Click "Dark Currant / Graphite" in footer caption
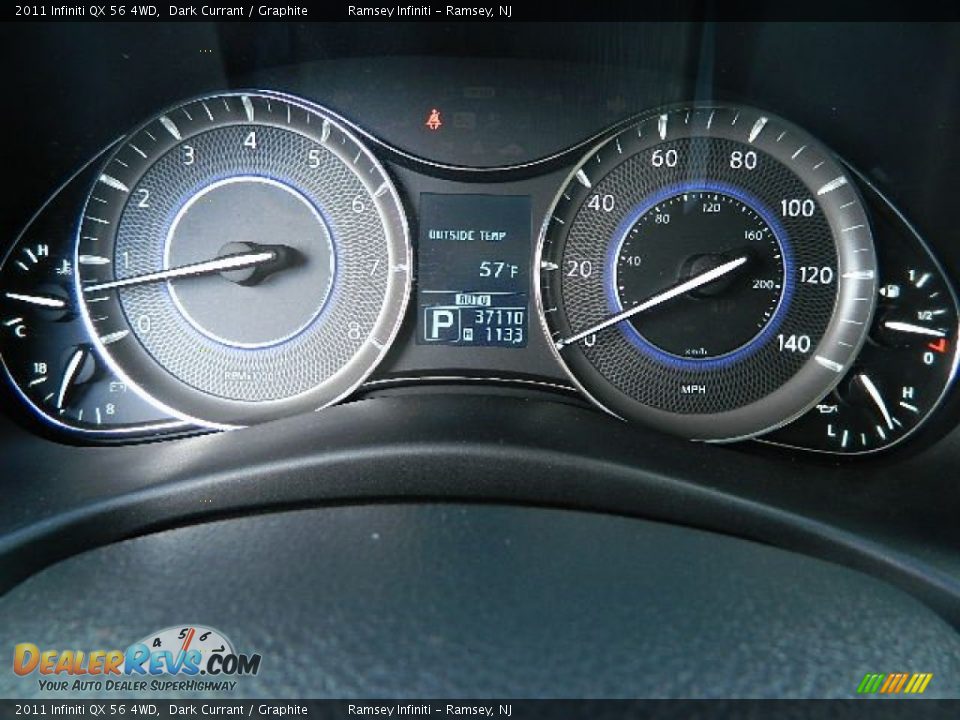The width and height of the screenshot is (960, 720). (238, 710)
